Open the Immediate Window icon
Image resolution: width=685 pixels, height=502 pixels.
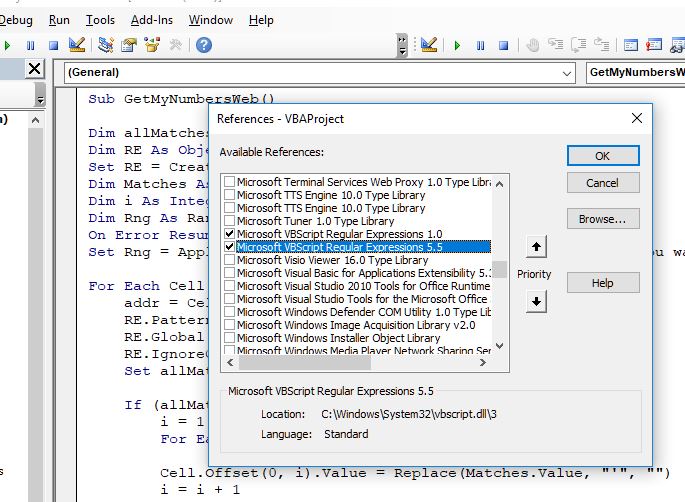(x=654, y=45)
